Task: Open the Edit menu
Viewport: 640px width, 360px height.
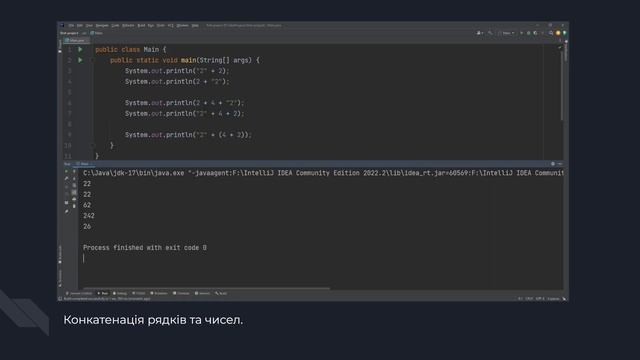Action: tap(80, 25)
